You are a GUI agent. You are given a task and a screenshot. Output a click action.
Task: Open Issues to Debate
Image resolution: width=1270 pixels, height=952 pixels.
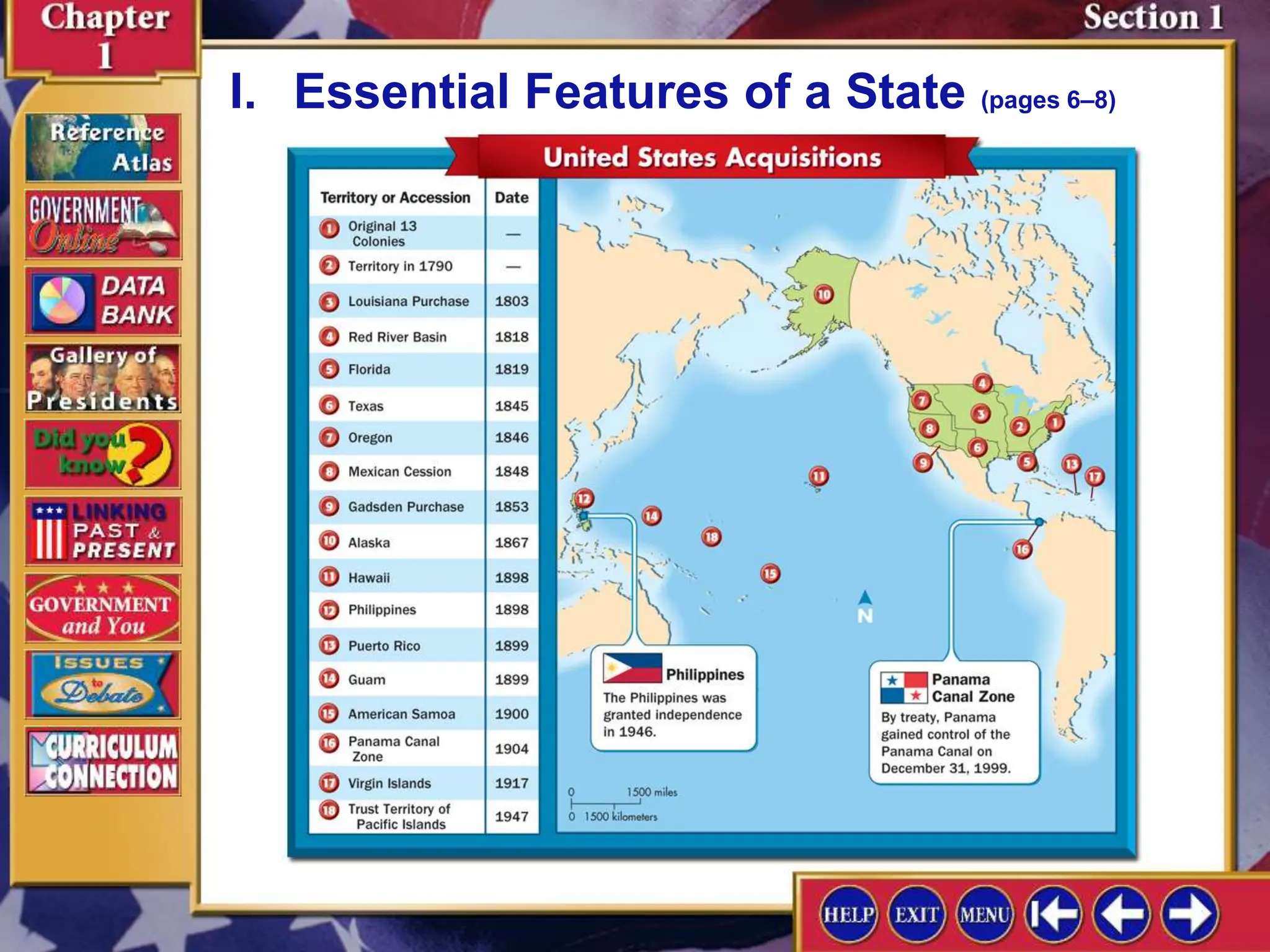[103, 684]
